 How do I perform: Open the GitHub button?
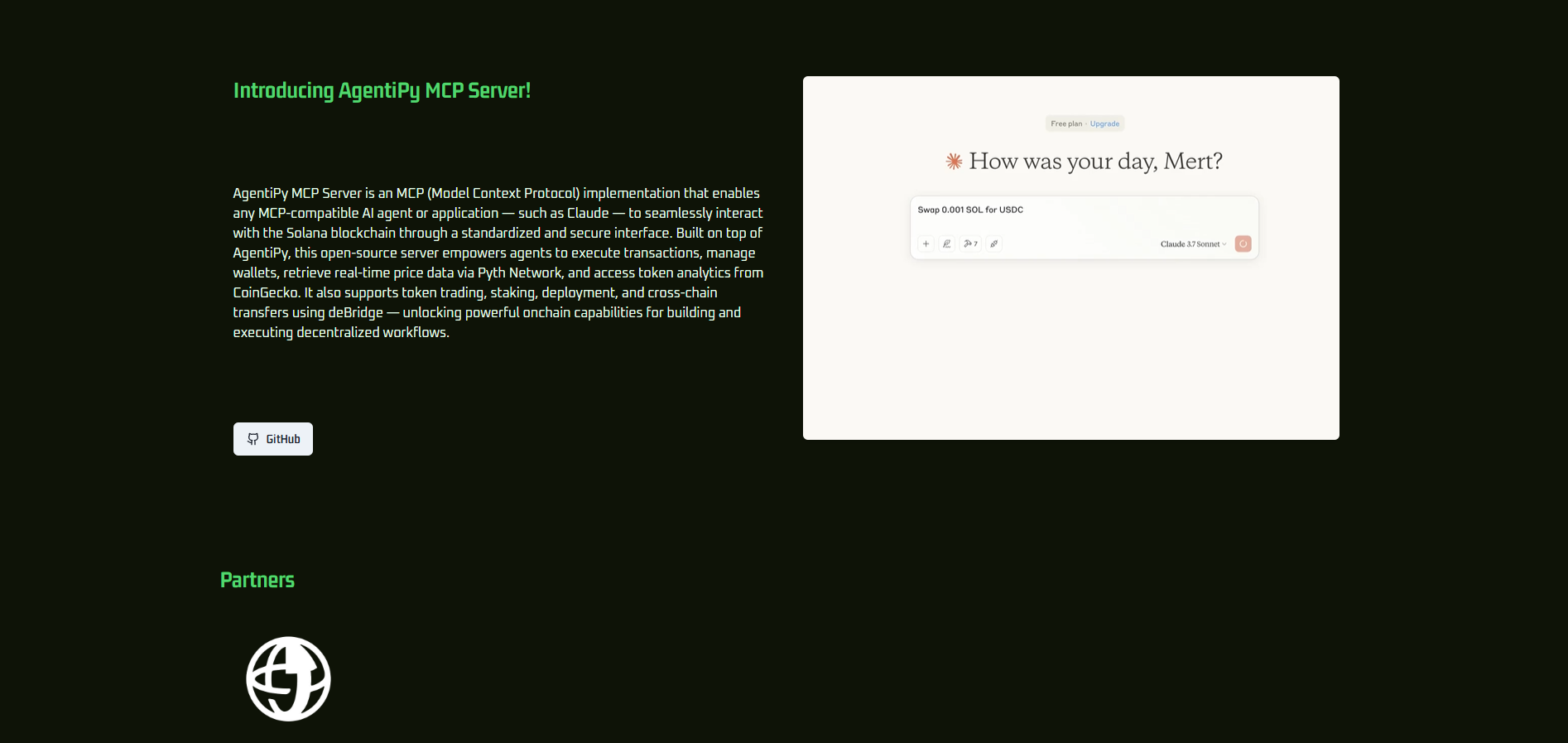pos(273,439)
